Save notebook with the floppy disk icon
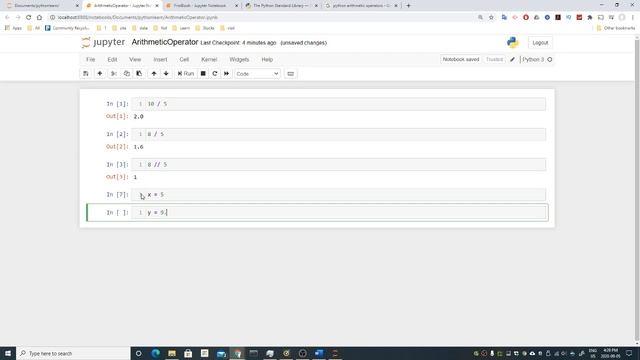This screenshot has height=360, width=640. click(86, 74)
